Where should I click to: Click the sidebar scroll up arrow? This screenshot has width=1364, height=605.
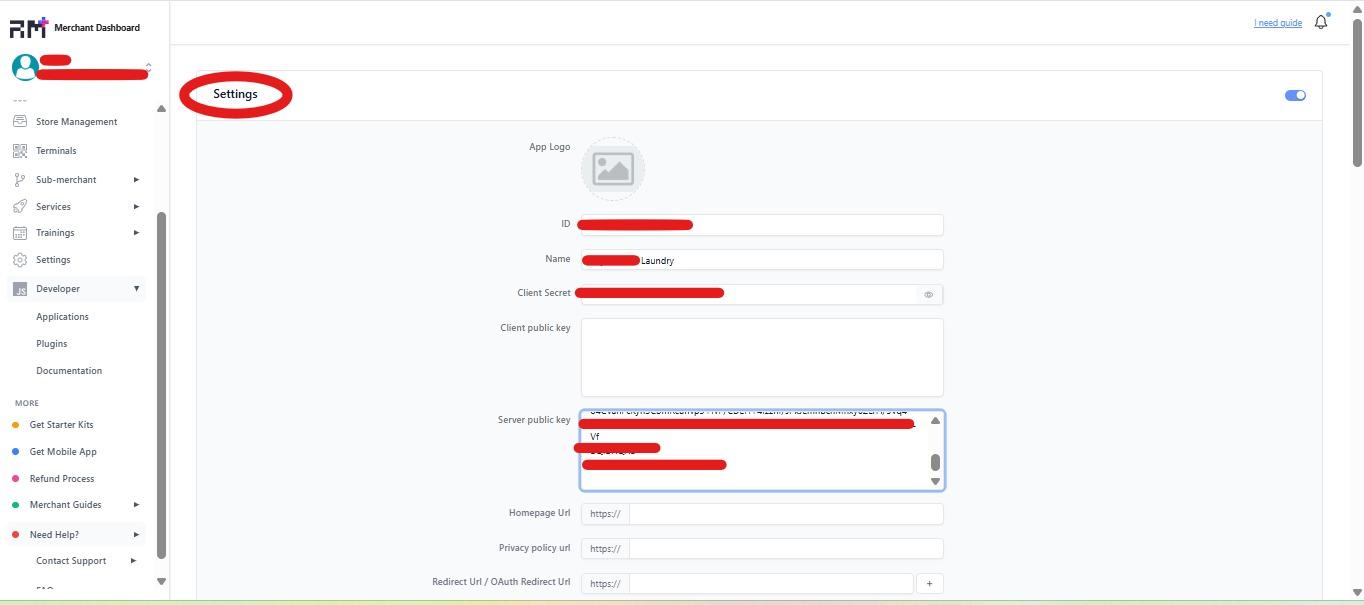pyautogui.click(x=161, y=108)
